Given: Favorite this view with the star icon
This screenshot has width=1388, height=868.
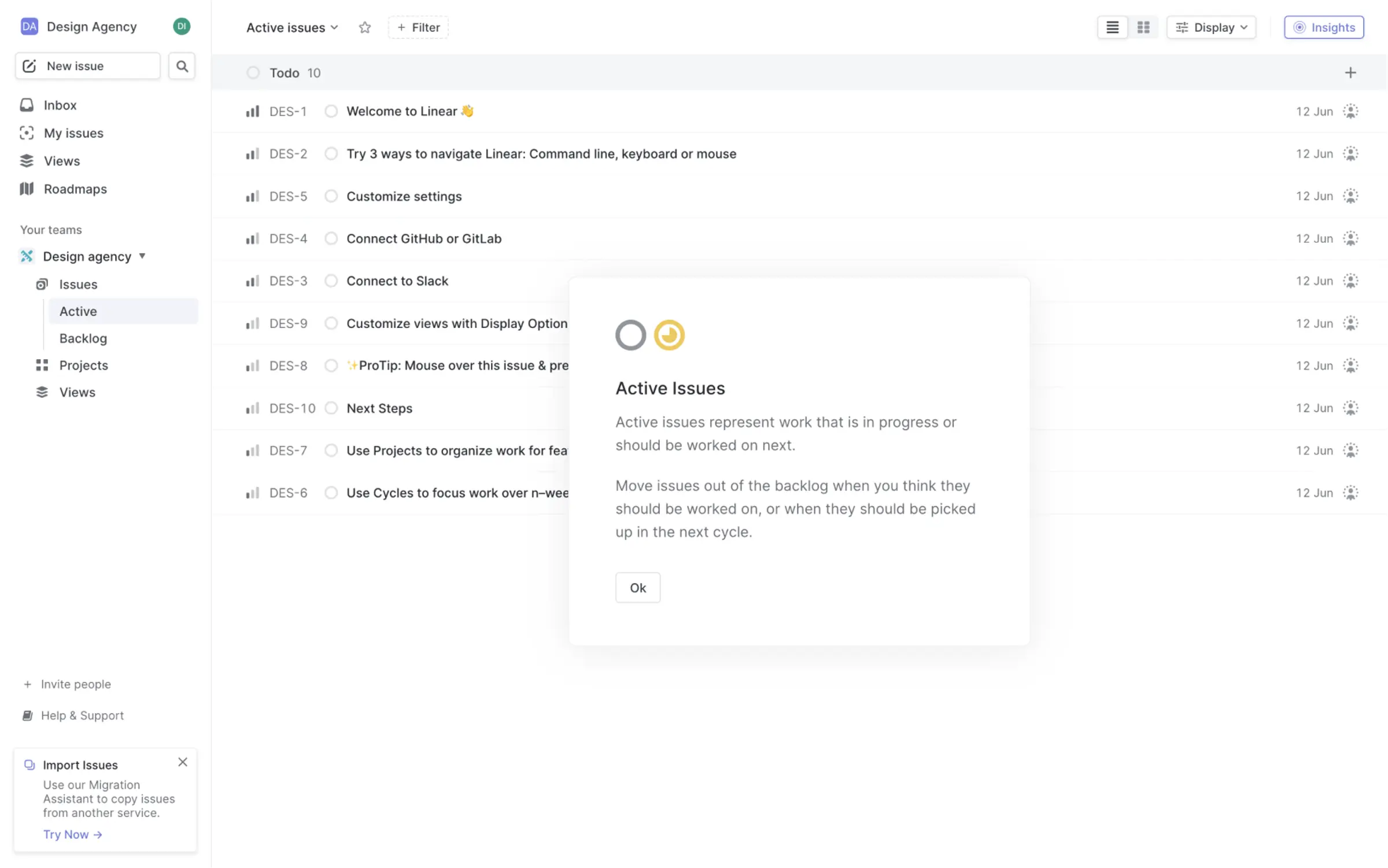Looking at the screenshot, I should [x=364, y=27].
